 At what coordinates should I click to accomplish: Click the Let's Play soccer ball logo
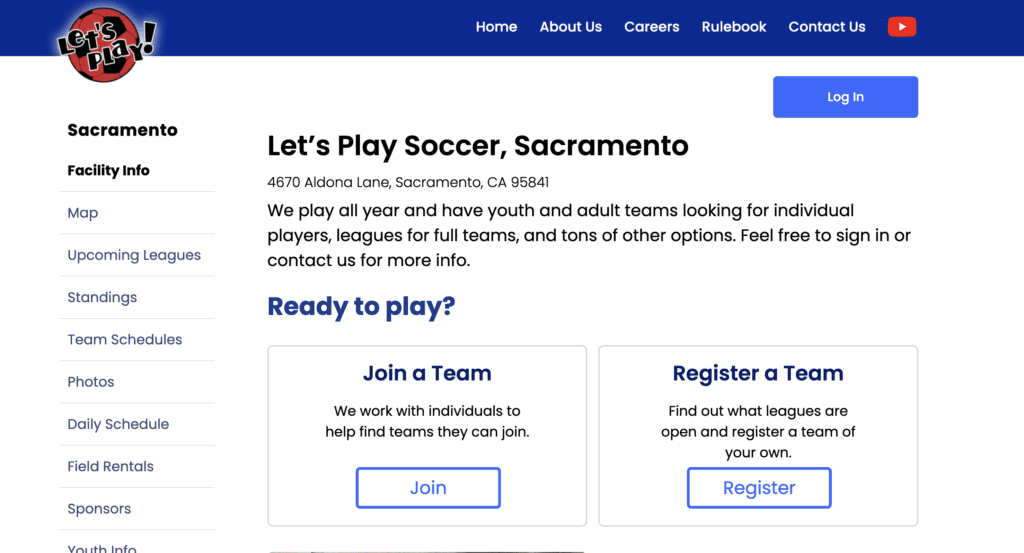click(x=106, y=44)
